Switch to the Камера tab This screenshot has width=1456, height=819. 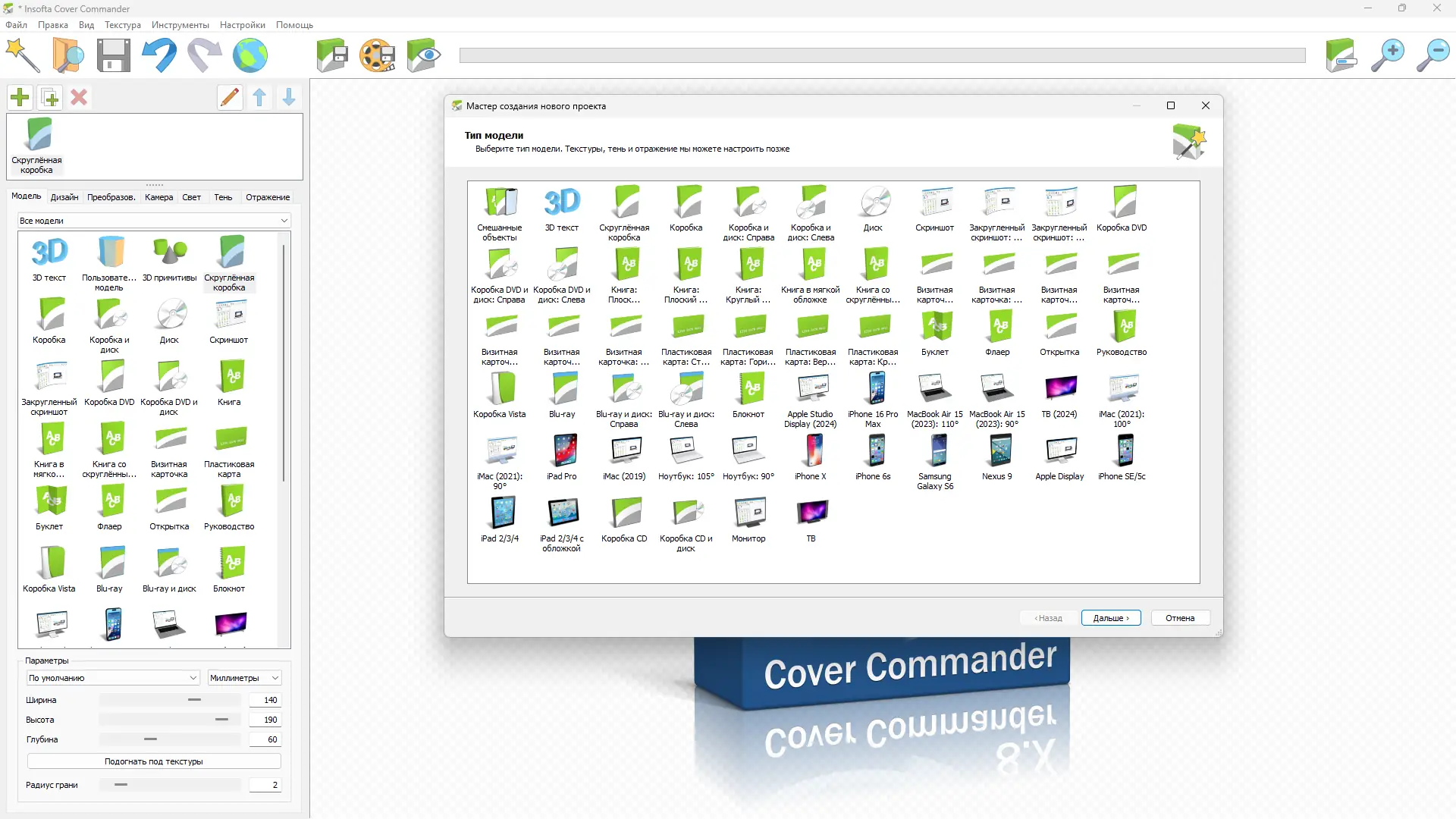point(158,197)
